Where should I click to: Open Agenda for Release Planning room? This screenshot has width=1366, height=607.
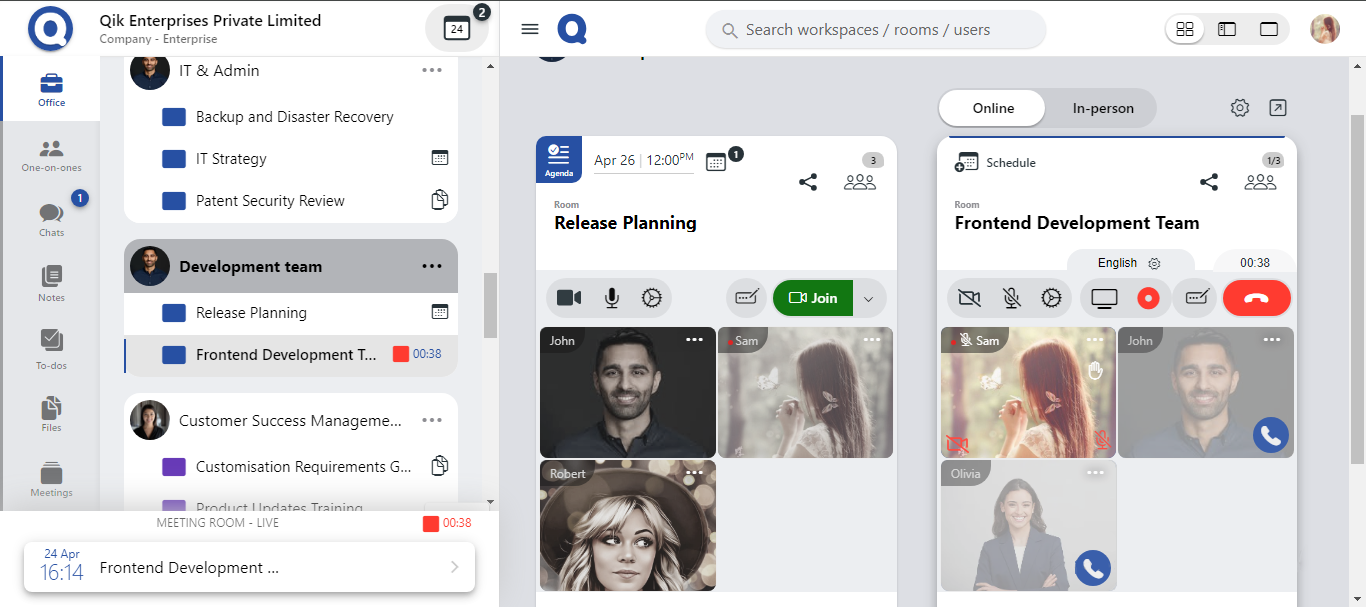(x=558, y=159)
